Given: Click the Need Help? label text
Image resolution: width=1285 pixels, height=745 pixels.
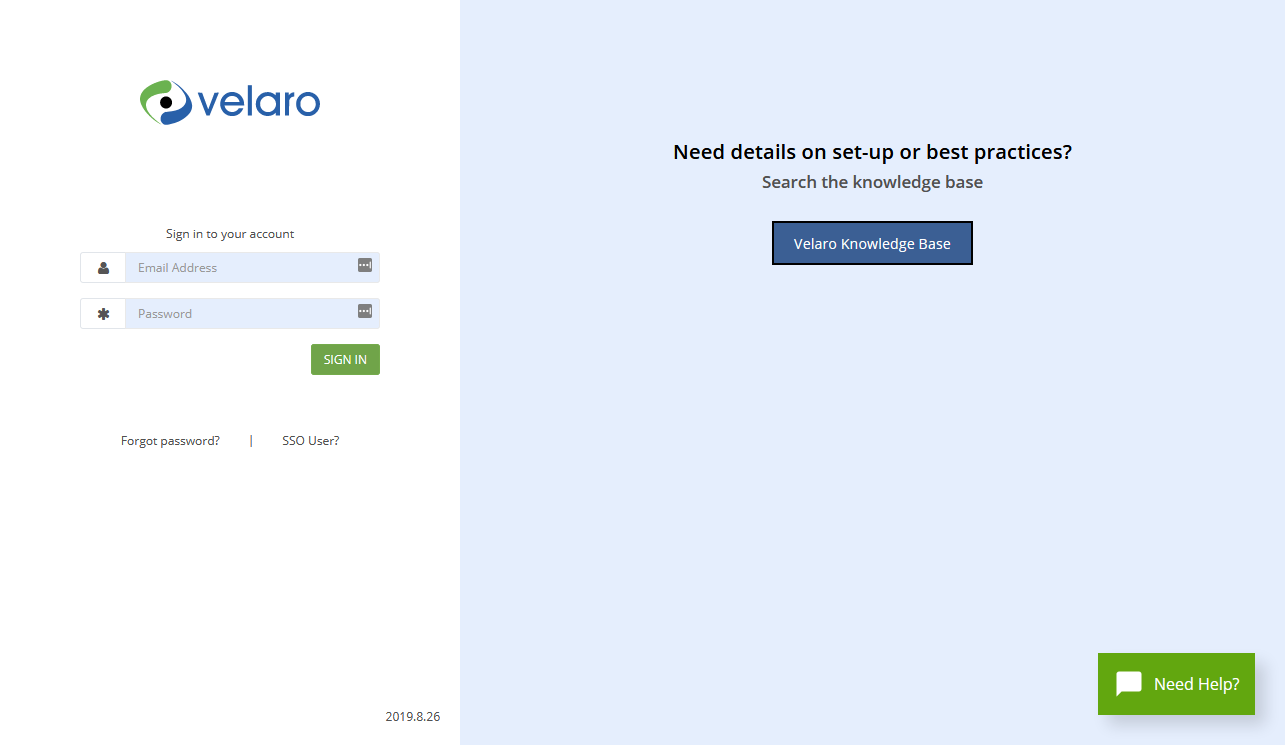Looking at the screenshot, I should [x=1196, y=684].
